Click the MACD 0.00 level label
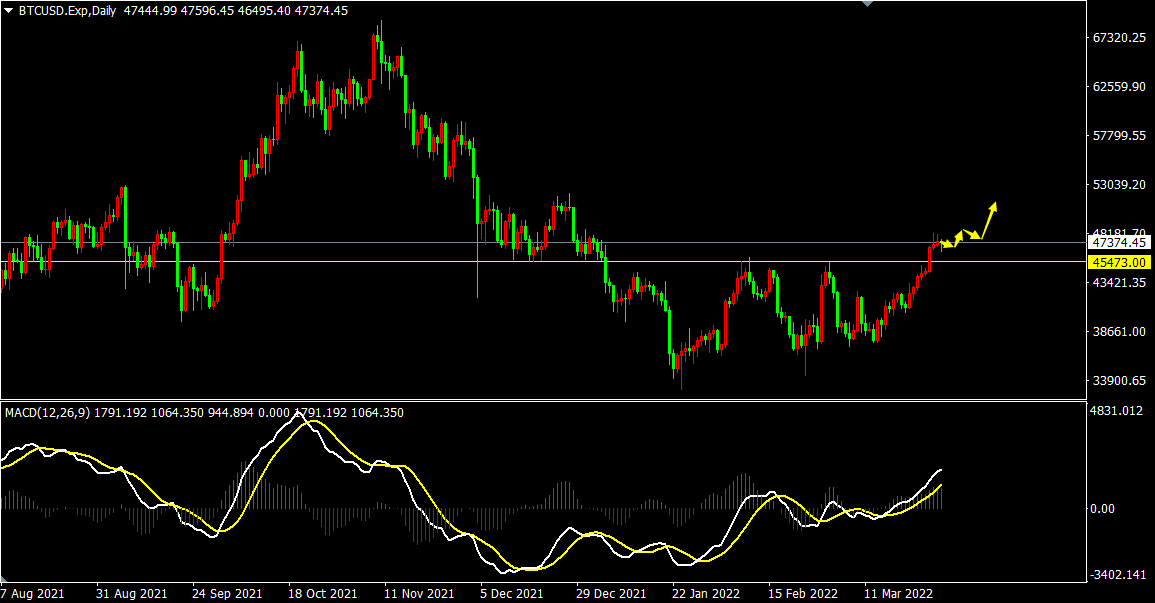The image size is (1155, 603). coord(1102,509)
